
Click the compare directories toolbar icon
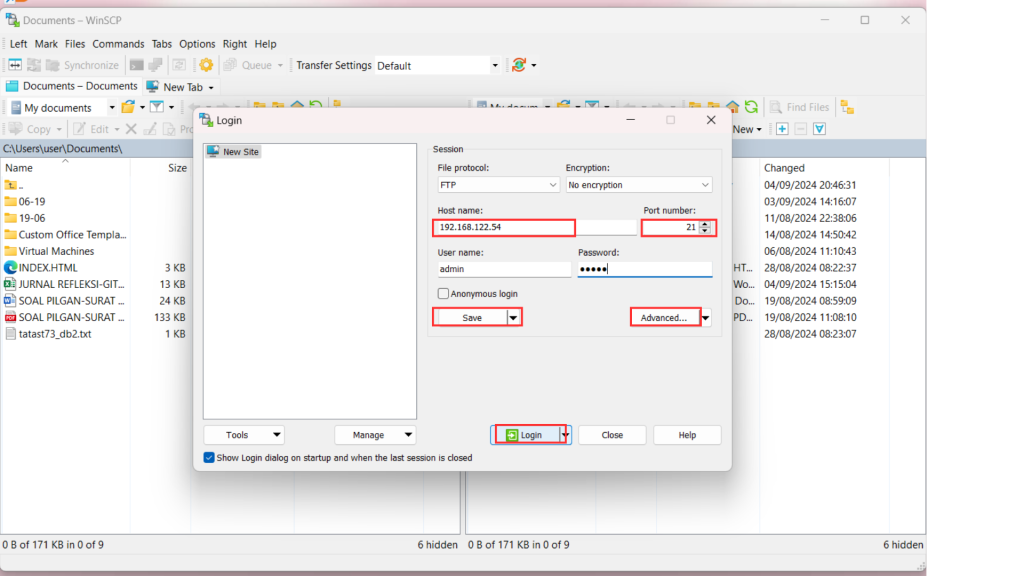click(16, 65)
